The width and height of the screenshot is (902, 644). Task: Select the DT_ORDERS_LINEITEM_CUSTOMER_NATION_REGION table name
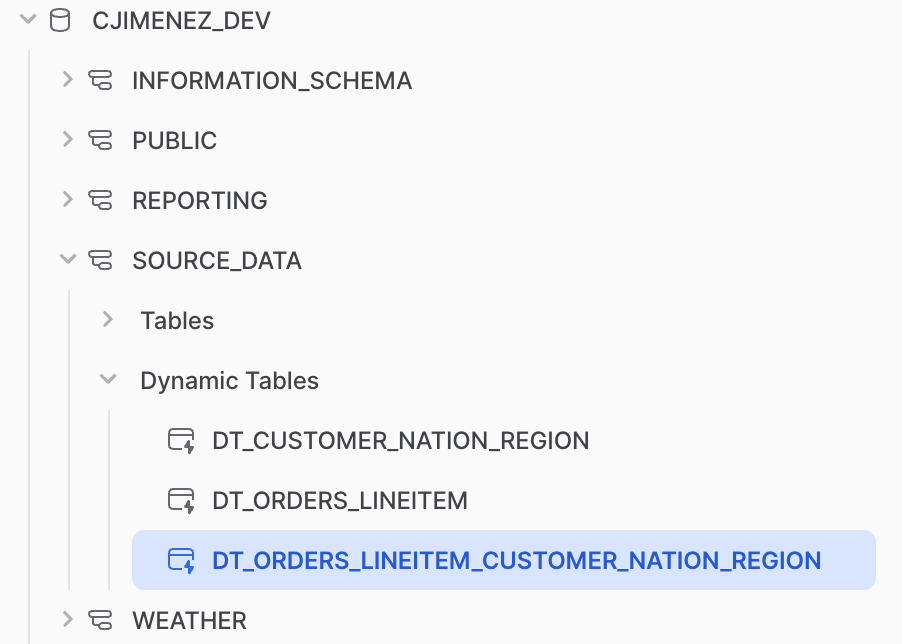pyautogui.click(x=516, y=560)
